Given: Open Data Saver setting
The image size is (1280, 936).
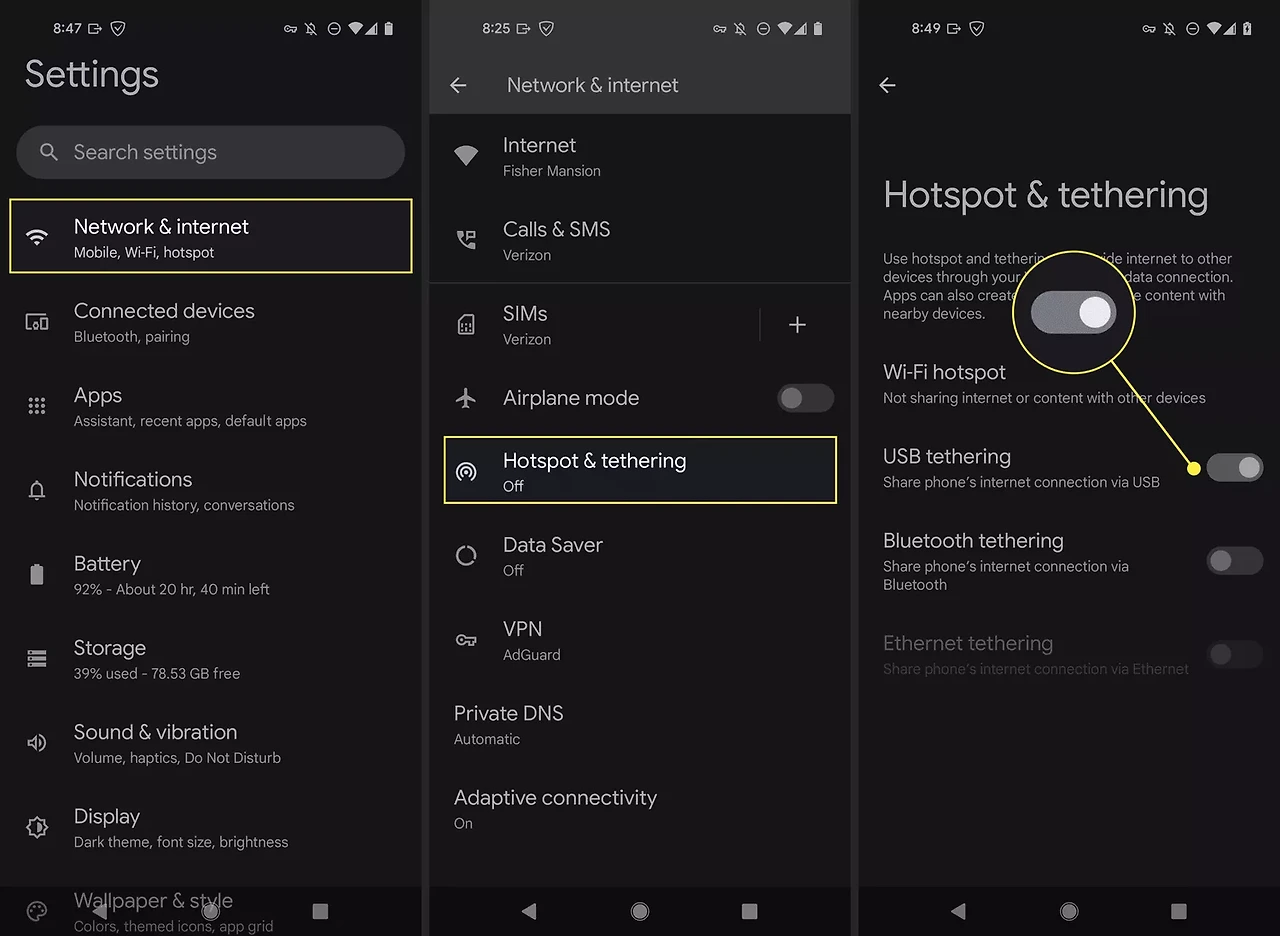Looking at the screenshot, I should tap(640, 556).
